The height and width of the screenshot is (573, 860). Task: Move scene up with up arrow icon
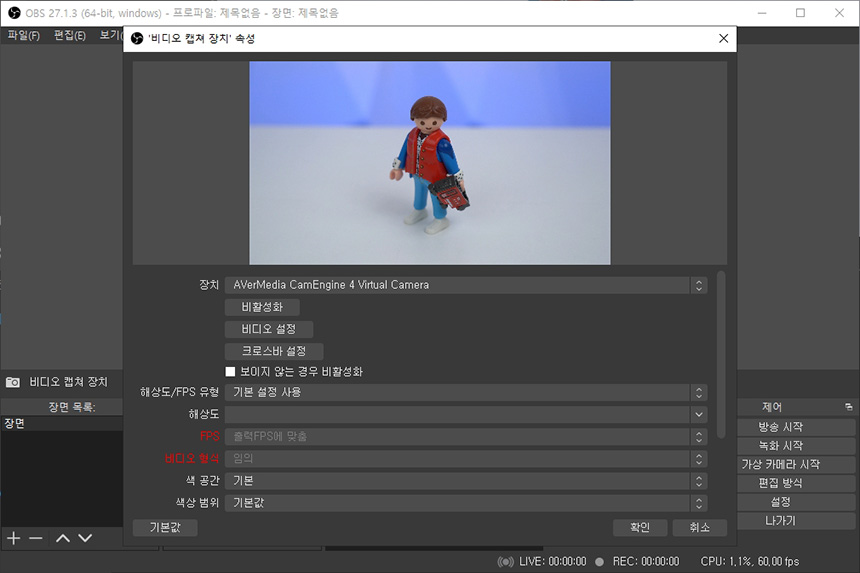(x=63, y=538)
